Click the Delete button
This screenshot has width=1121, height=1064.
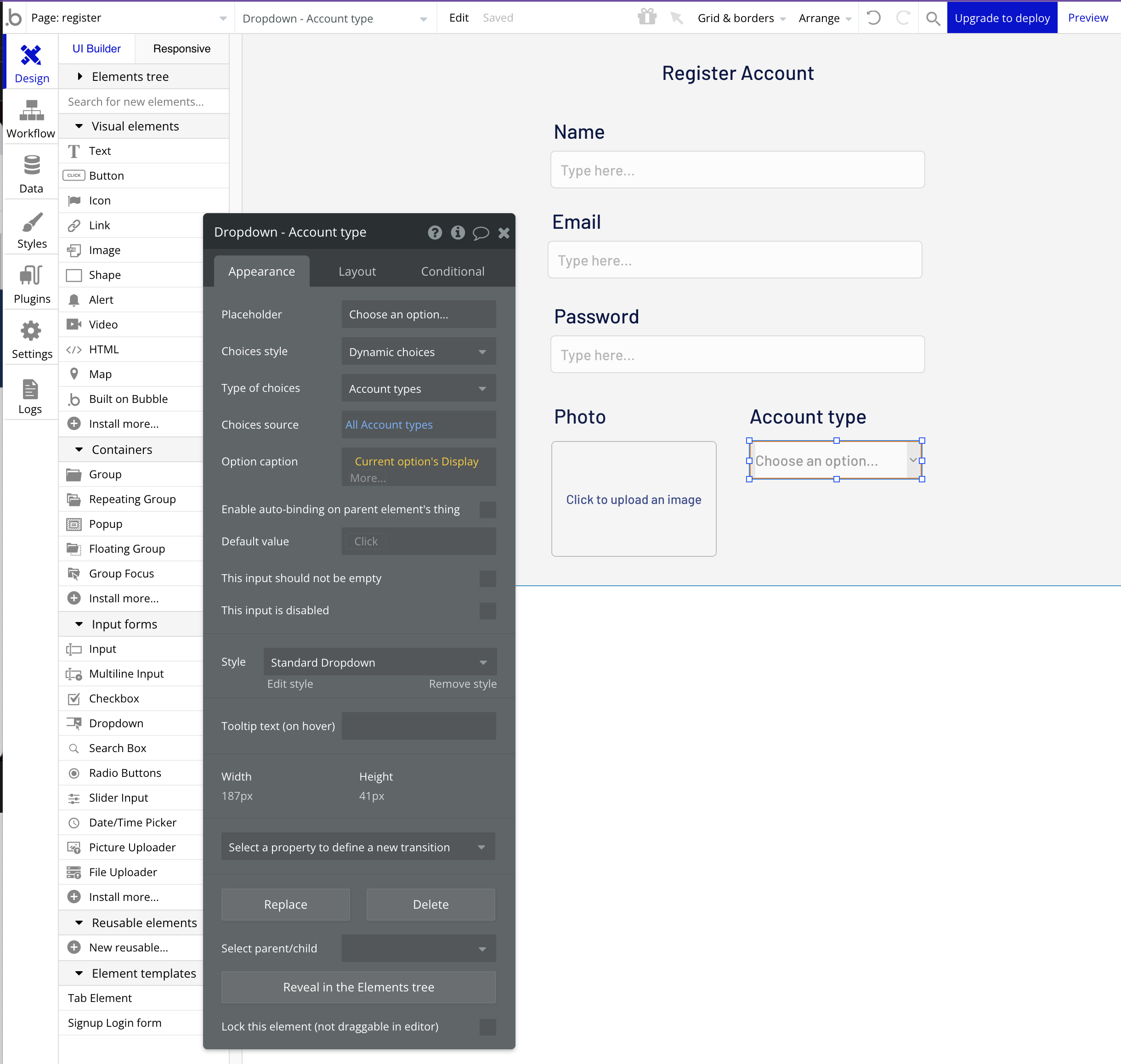point(430,904)
